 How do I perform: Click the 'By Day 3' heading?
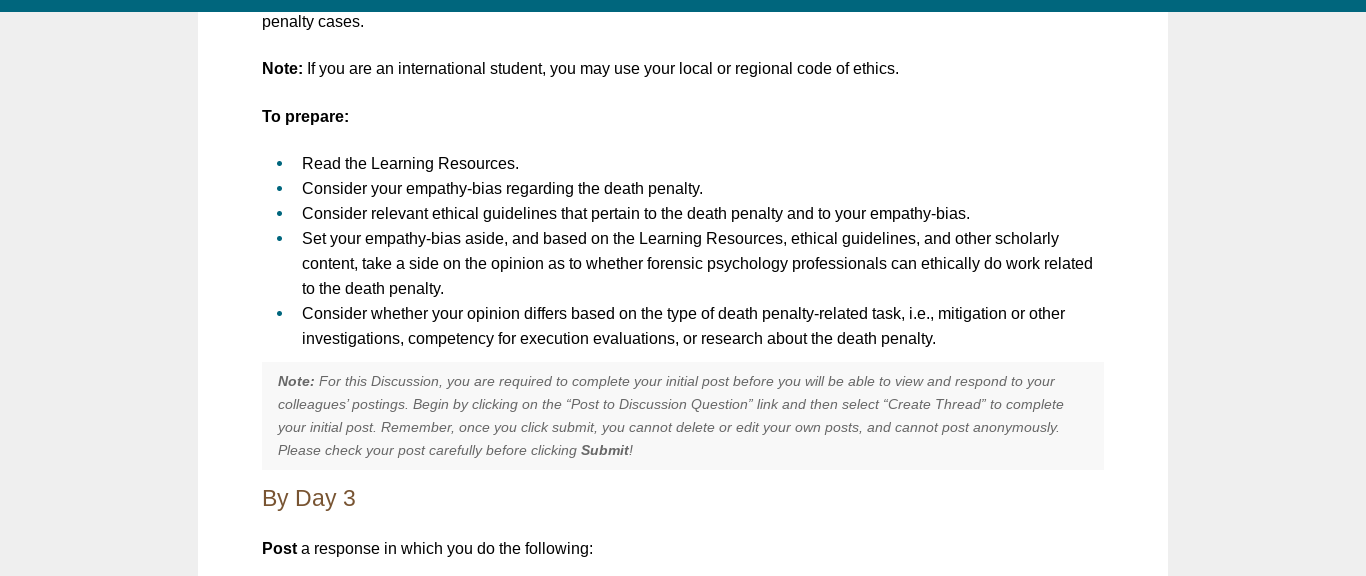[309, 498]
